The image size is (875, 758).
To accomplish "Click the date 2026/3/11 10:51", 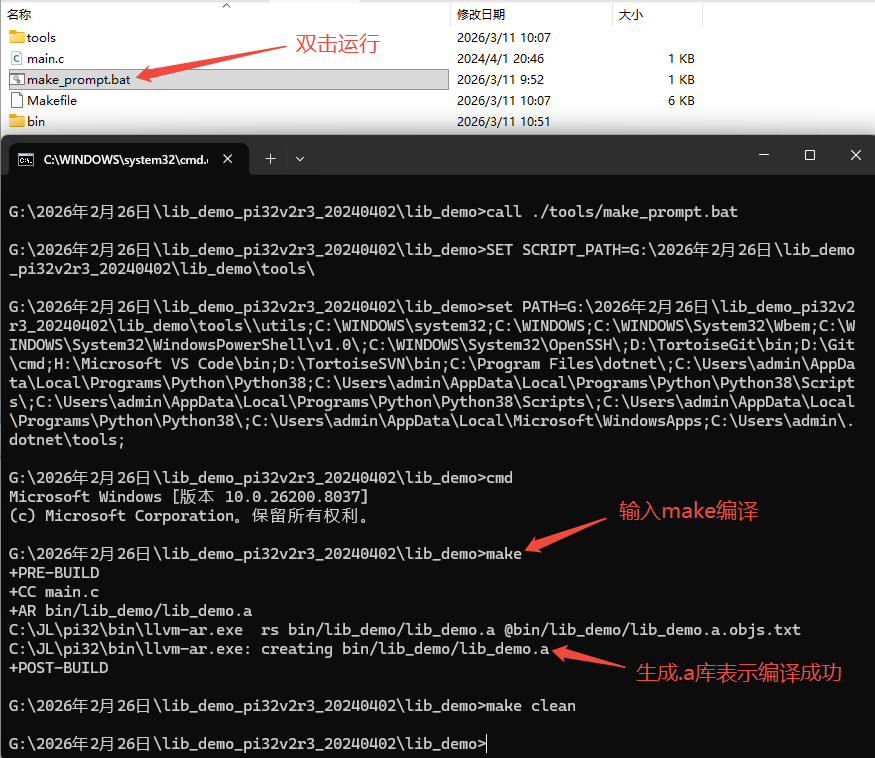I will coord(503,121).
